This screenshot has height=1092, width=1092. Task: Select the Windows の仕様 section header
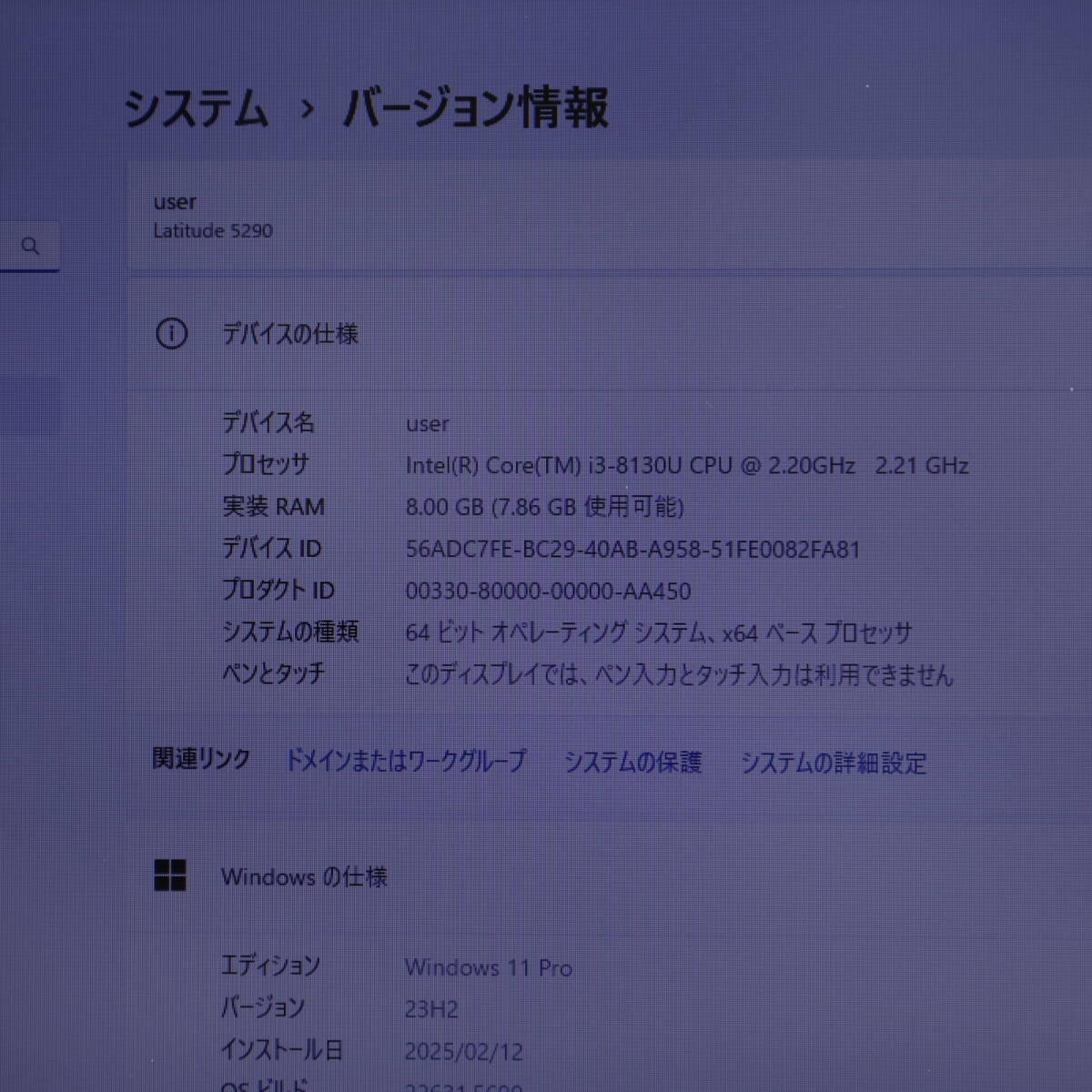304,877
